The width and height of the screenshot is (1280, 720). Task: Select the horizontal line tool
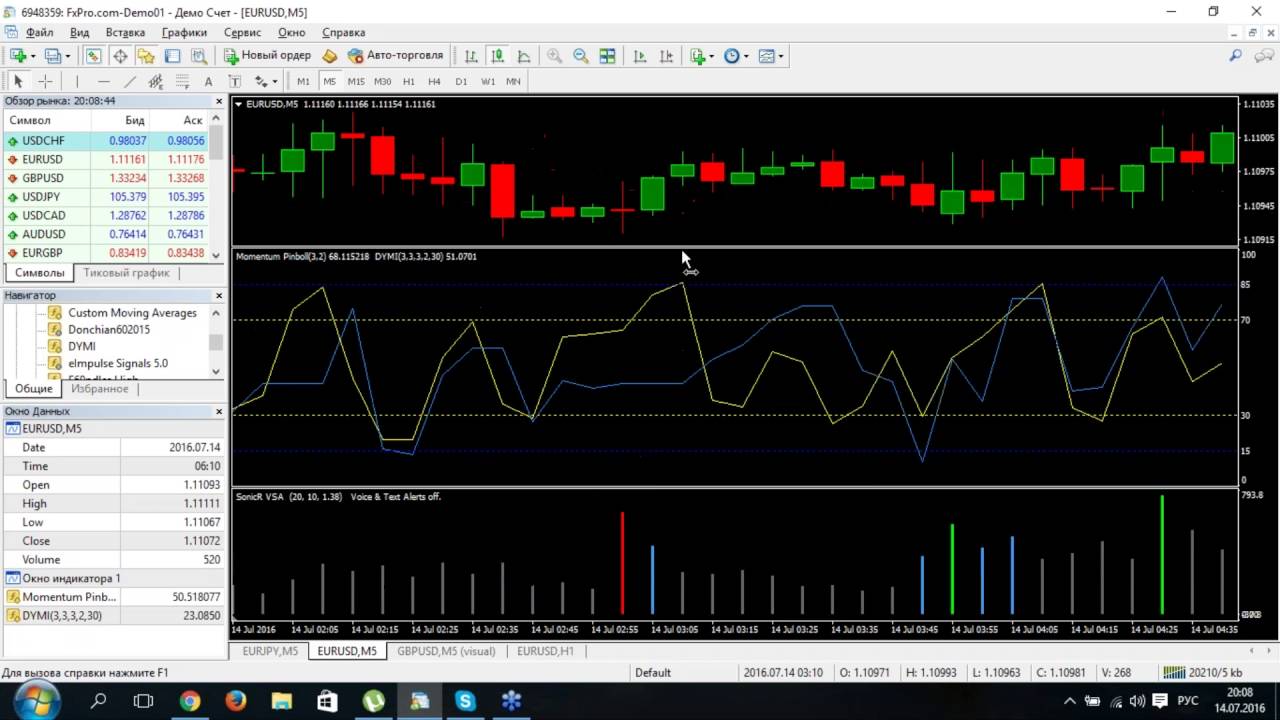pos(104,81)
